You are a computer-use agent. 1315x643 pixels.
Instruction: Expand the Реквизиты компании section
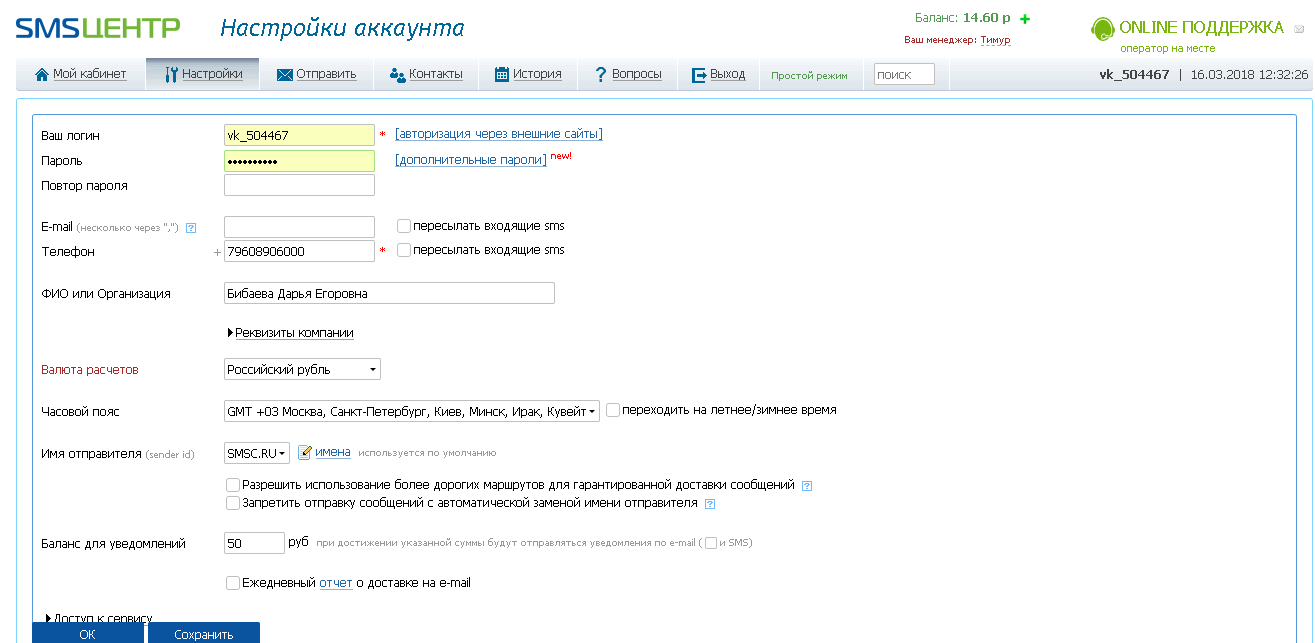[x=292, y=333]
